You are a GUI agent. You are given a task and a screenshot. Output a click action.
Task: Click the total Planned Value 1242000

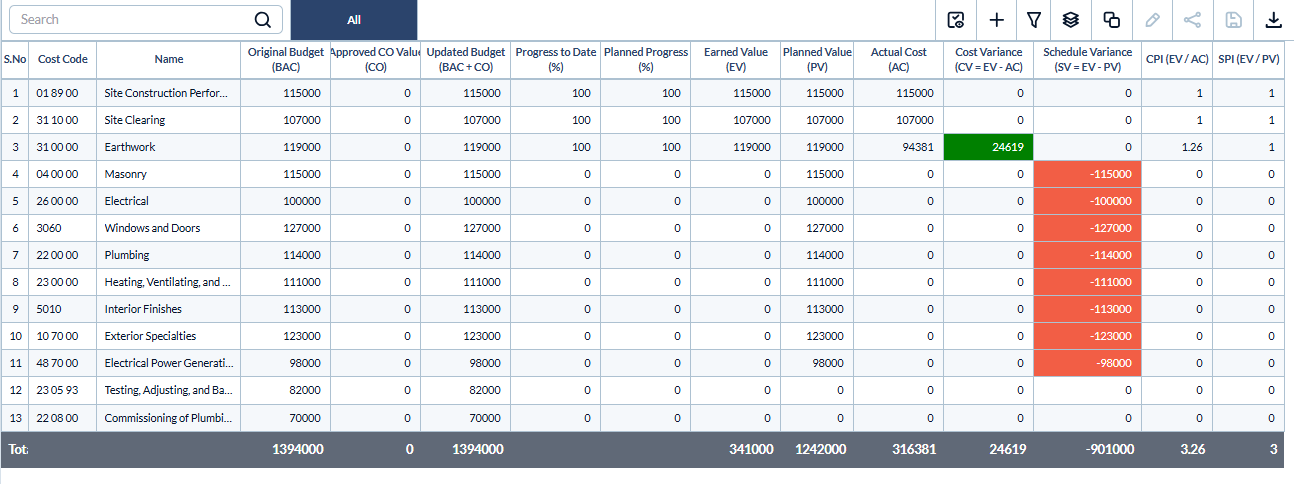(823, 450)
